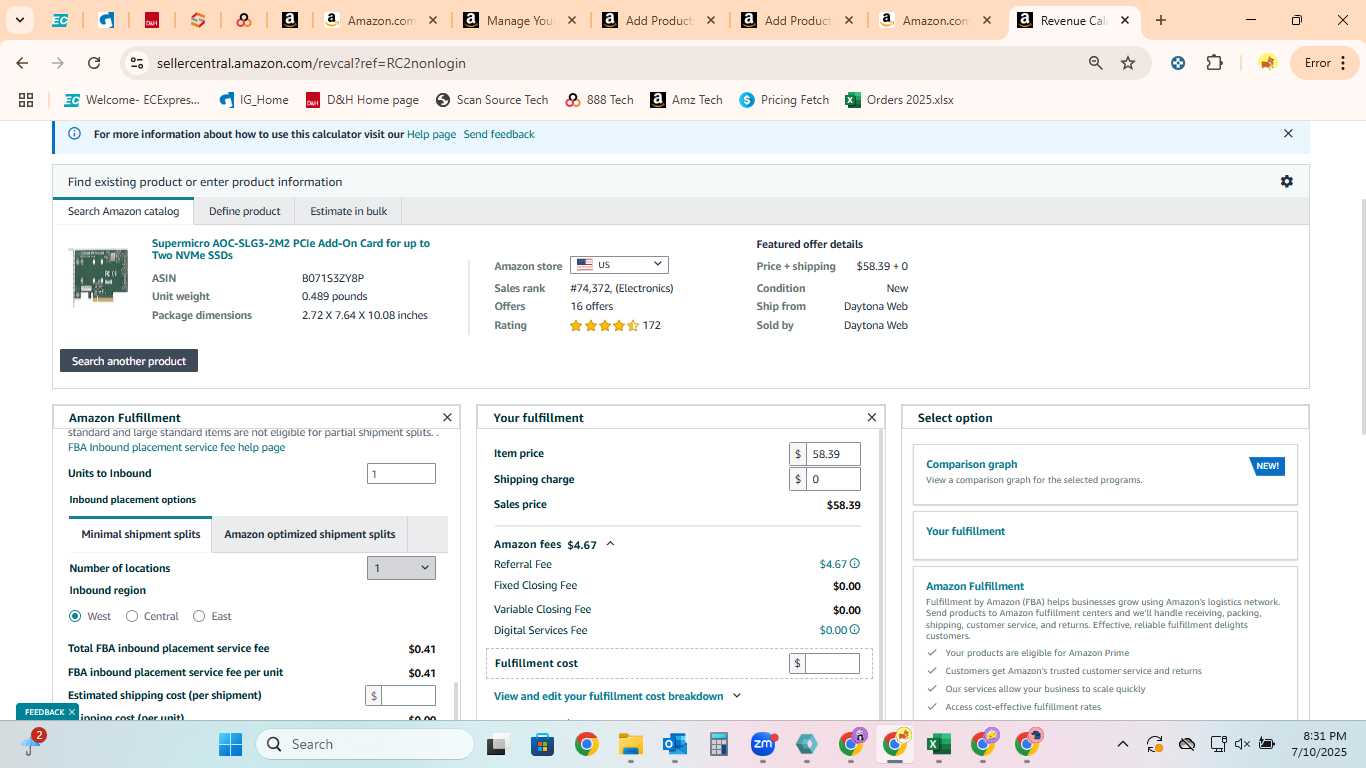Open the Calculator app from the taskbar

718,744
